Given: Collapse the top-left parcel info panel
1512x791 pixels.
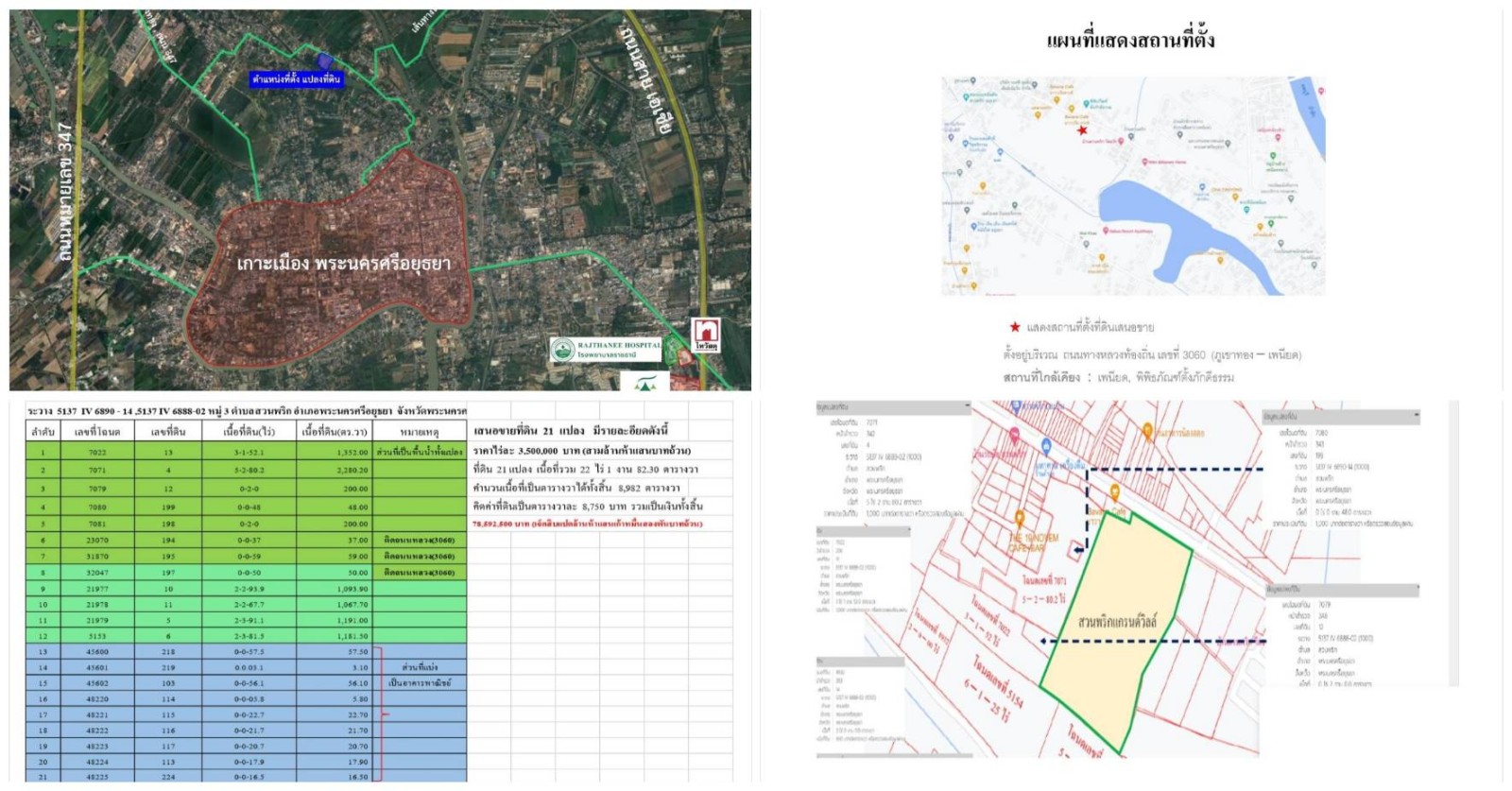Looking at the screenshot, I should (x=966, y=406).
